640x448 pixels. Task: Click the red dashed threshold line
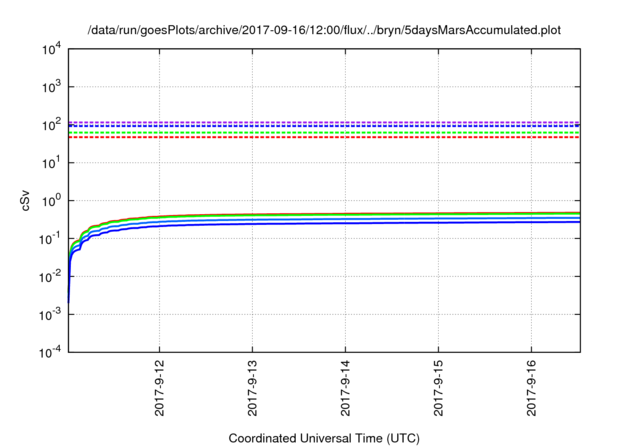click(324, 137)
